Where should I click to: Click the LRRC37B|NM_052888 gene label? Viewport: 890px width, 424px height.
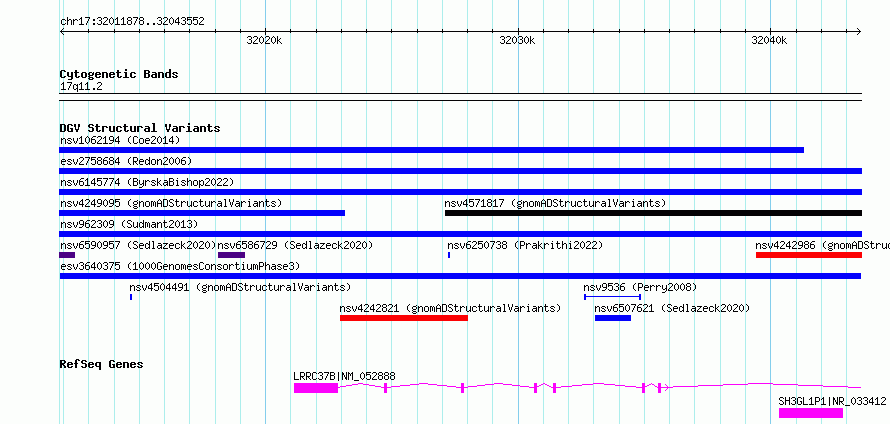345,376
